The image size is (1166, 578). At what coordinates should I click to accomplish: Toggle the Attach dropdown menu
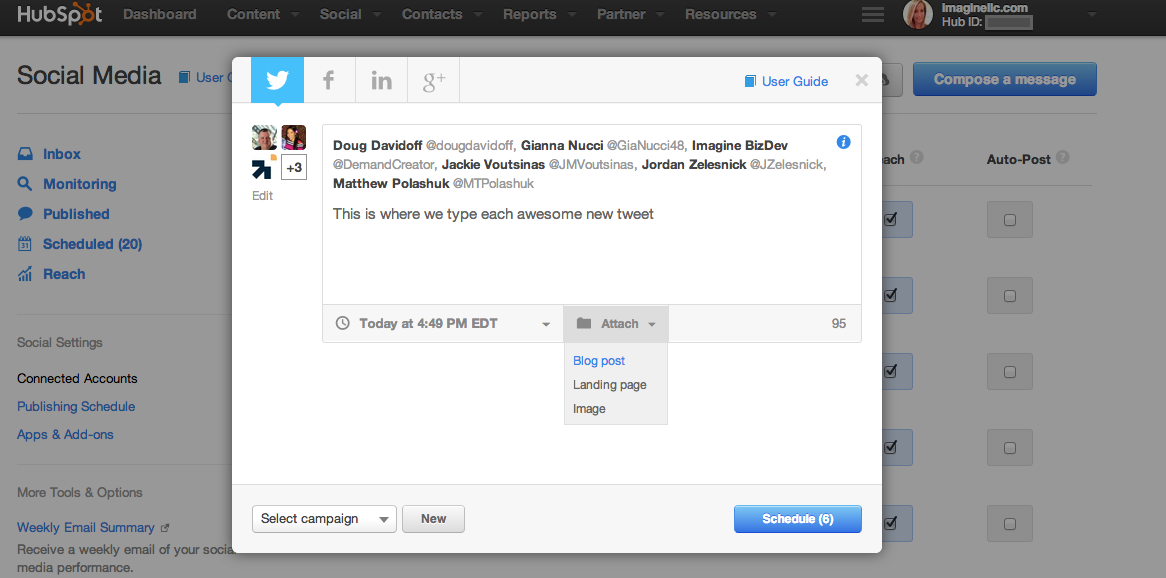616,324
